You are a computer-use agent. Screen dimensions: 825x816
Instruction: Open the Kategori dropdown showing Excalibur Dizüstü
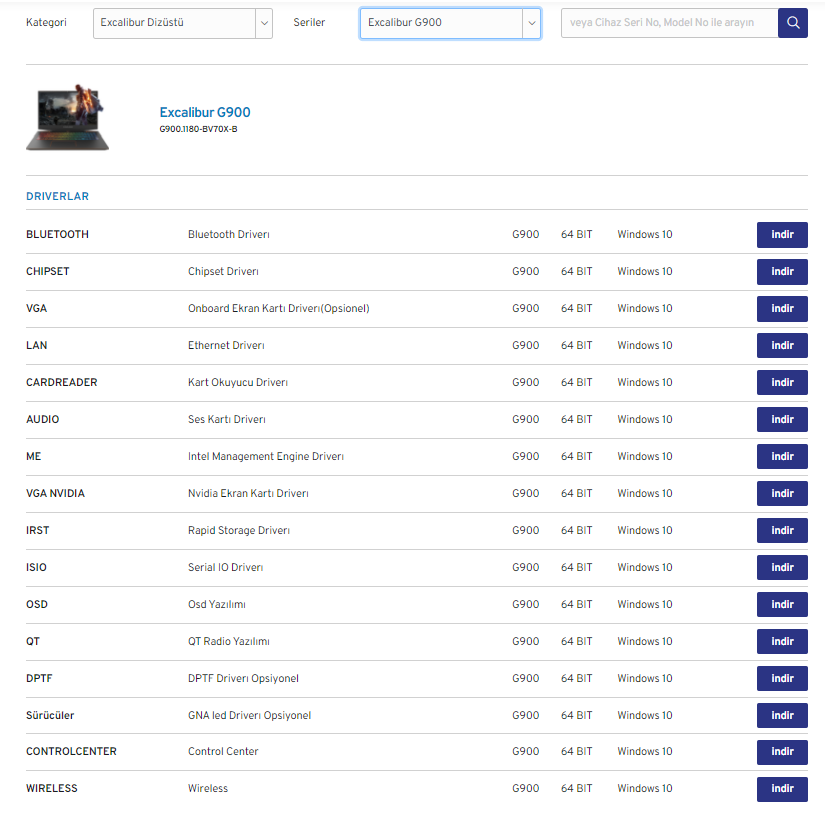click(183, 23)
